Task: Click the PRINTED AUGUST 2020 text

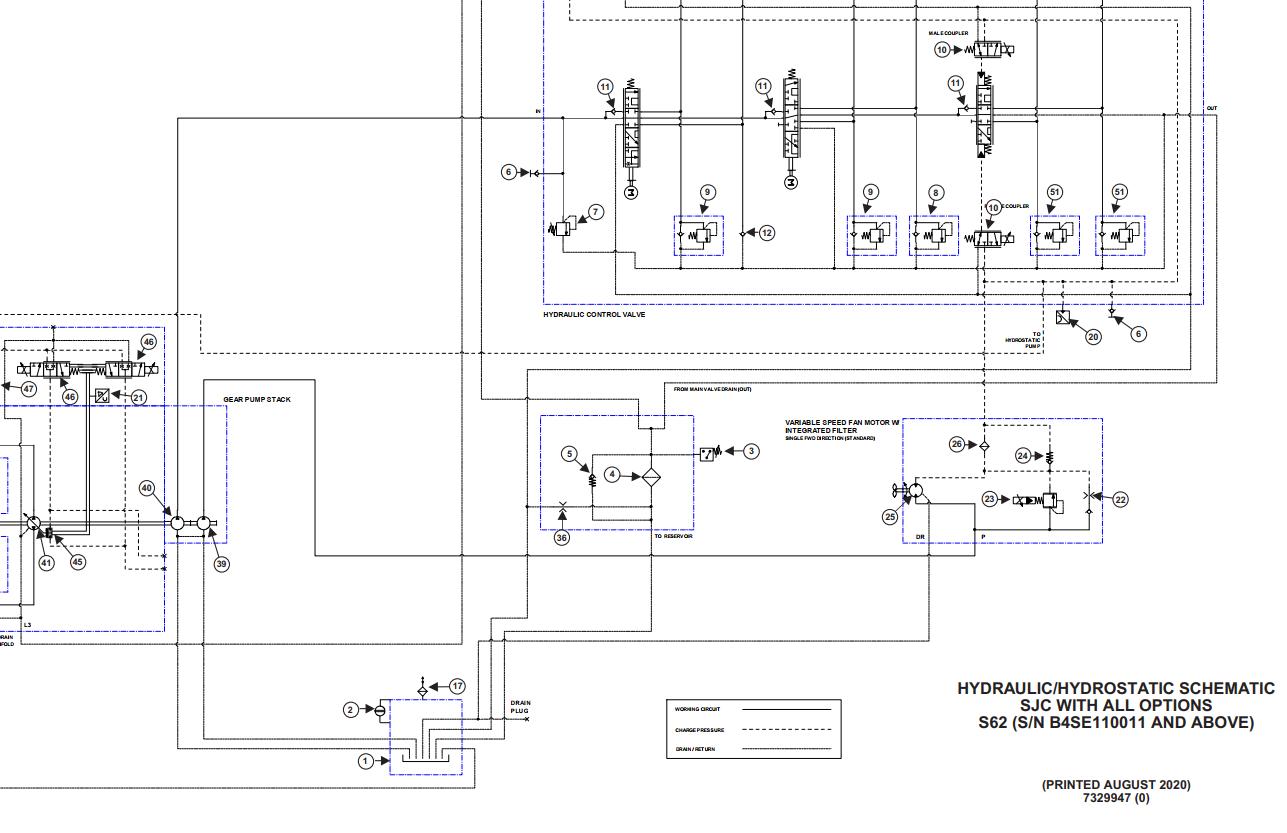Action: click(x=1116, y=785)
